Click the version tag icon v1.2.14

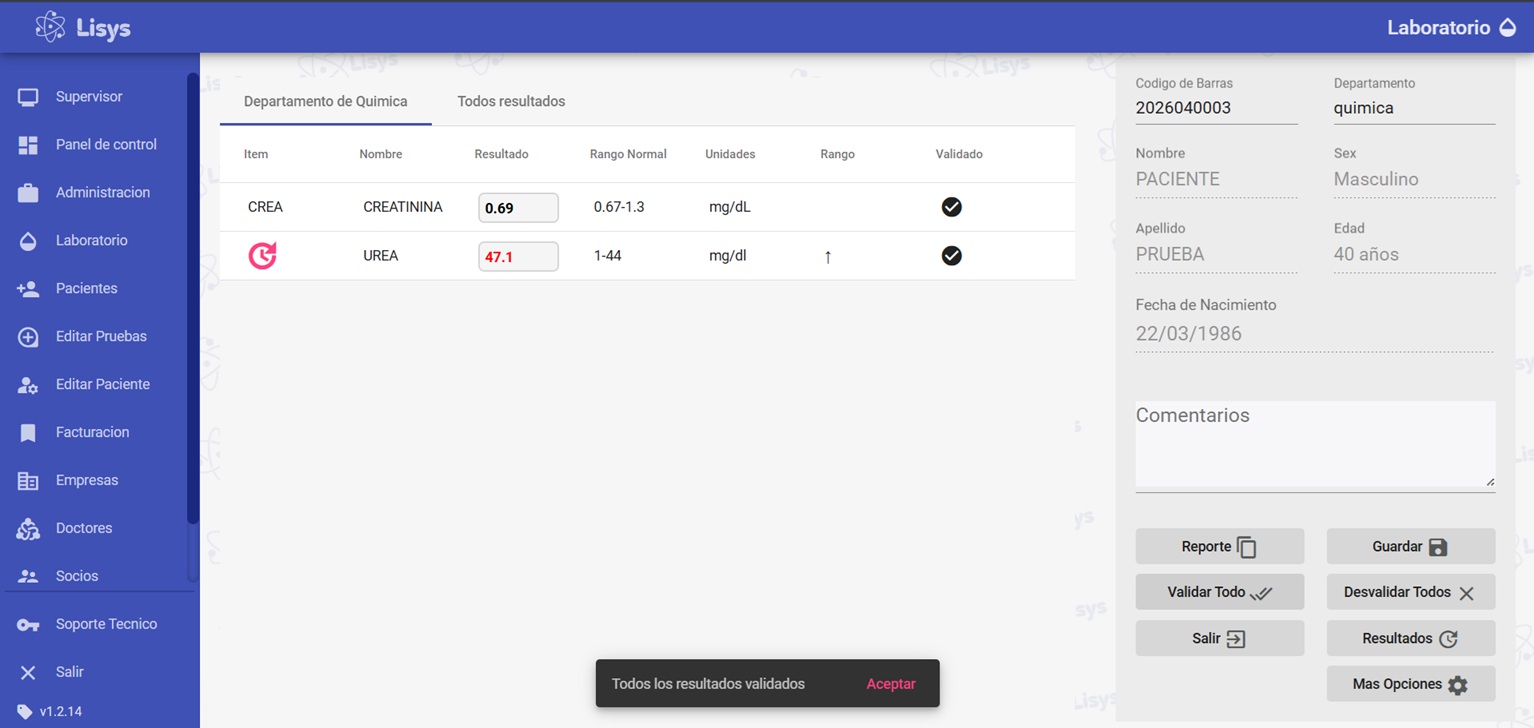25,712
